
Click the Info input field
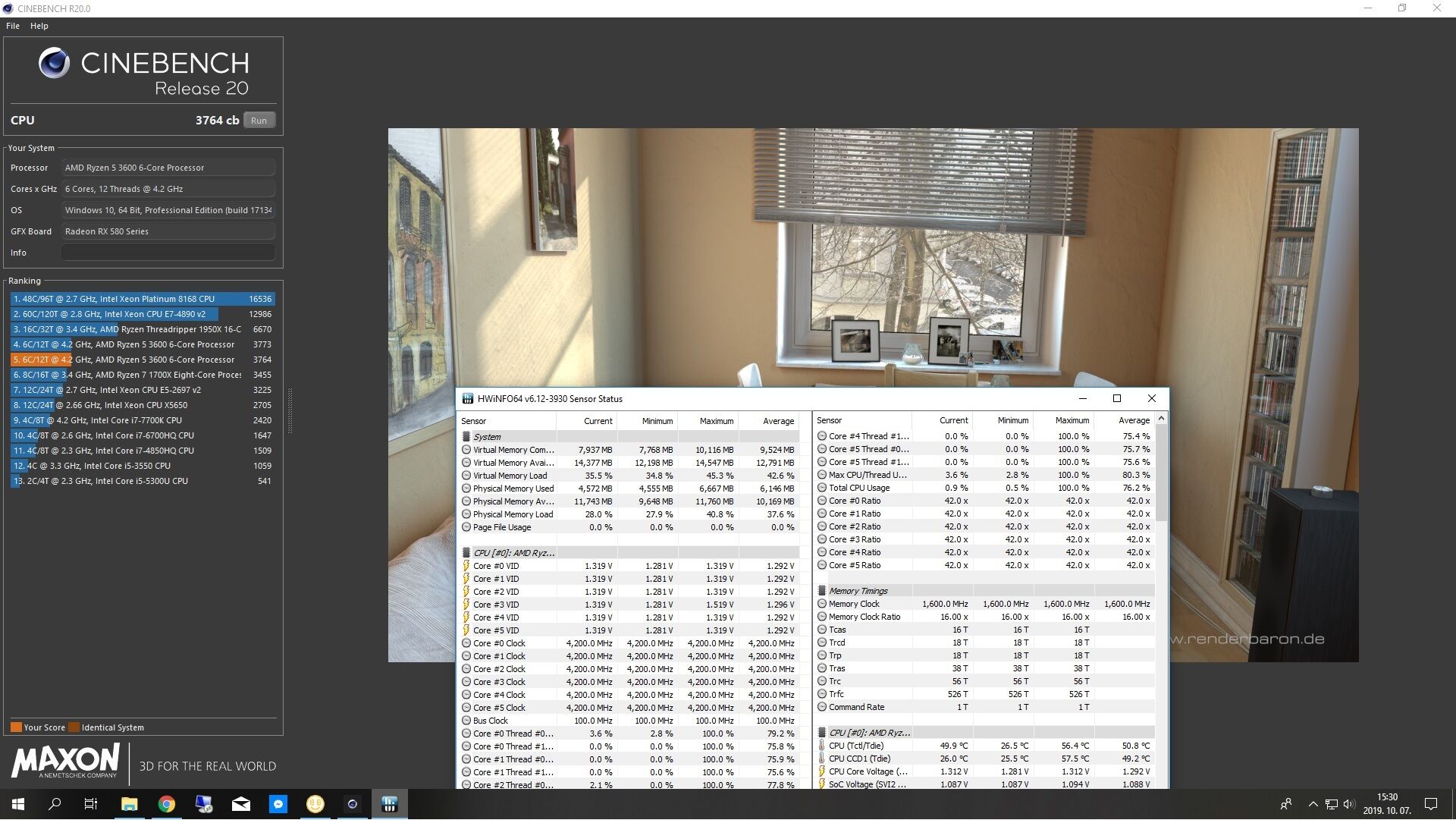click(168, 253)
